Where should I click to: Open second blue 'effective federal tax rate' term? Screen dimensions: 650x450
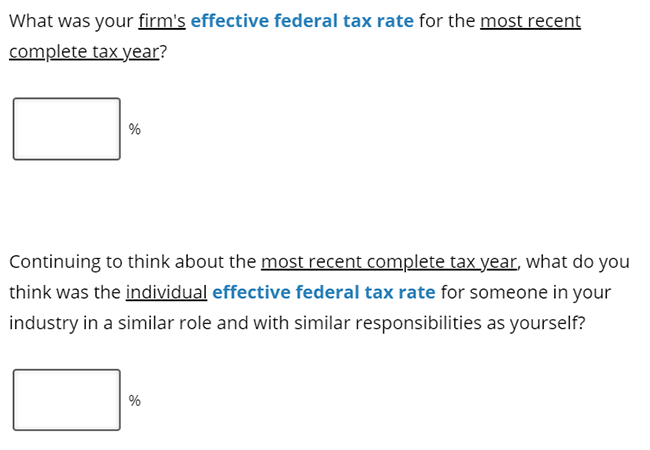pyautogui.click(x=324, y=292)
